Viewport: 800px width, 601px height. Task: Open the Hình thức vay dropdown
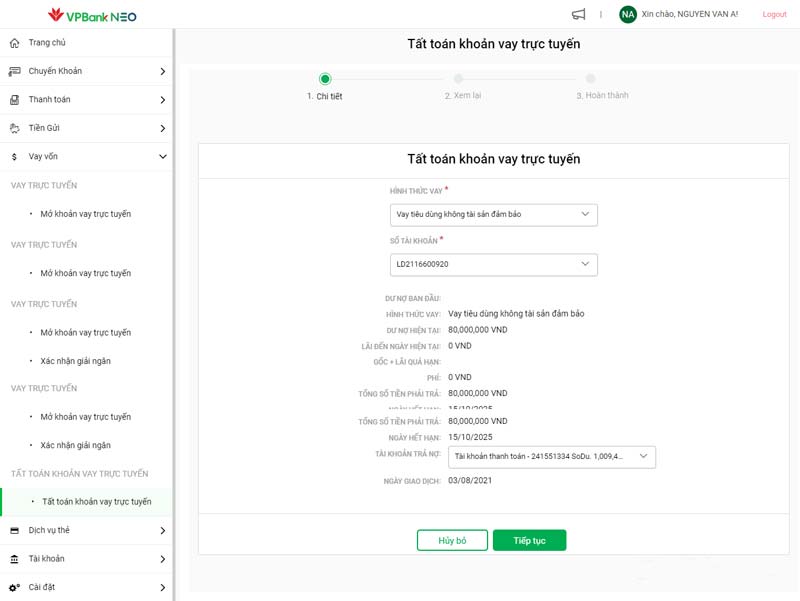[493, 215]
